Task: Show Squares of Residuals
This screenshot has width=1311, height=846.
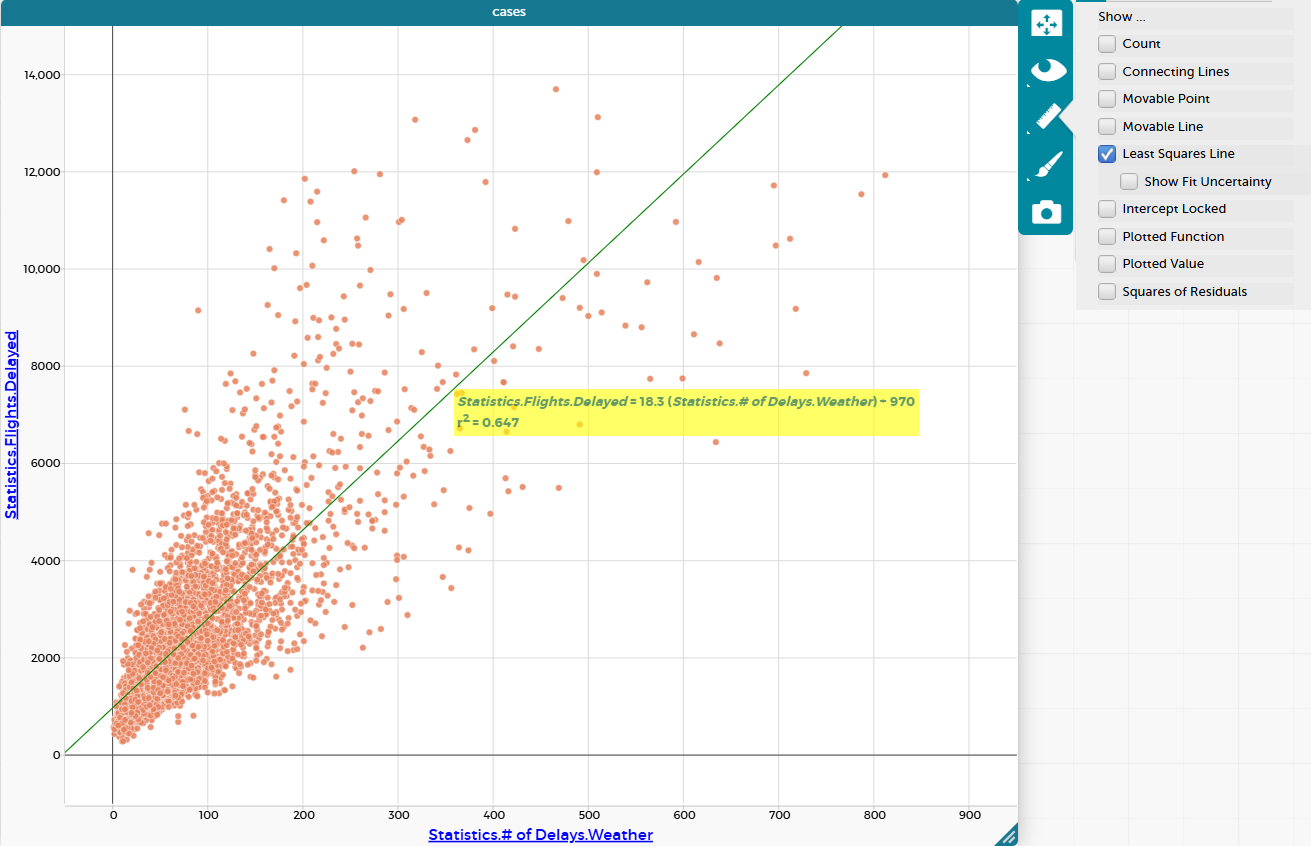Action: point(1107,292)
